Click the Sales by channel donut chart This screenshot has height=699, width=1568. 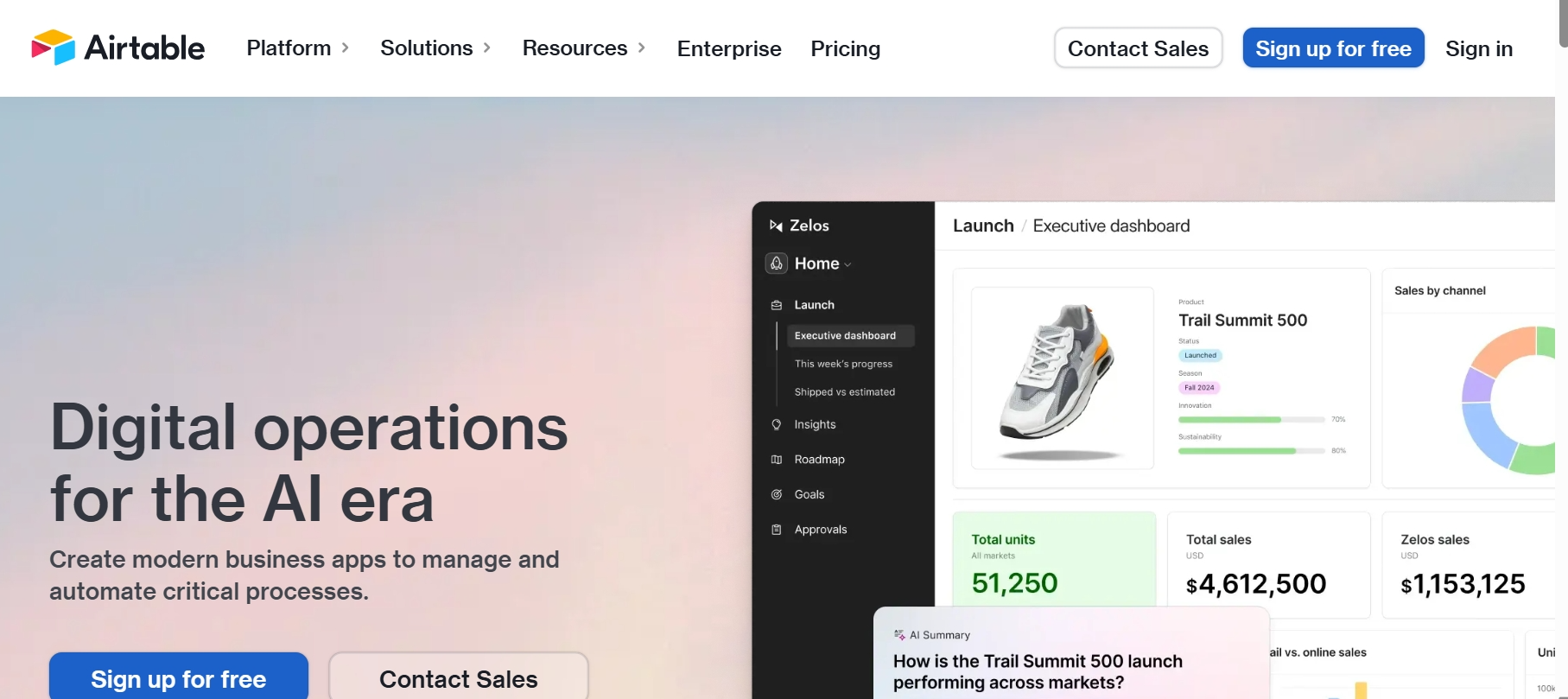[1509, 399]
